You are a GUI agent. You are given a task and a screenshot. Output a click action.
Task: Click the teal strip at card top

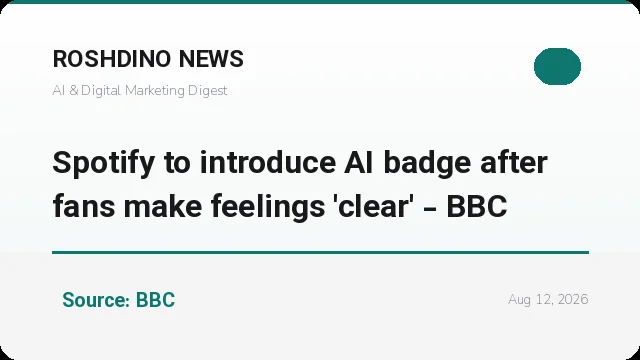320,2
